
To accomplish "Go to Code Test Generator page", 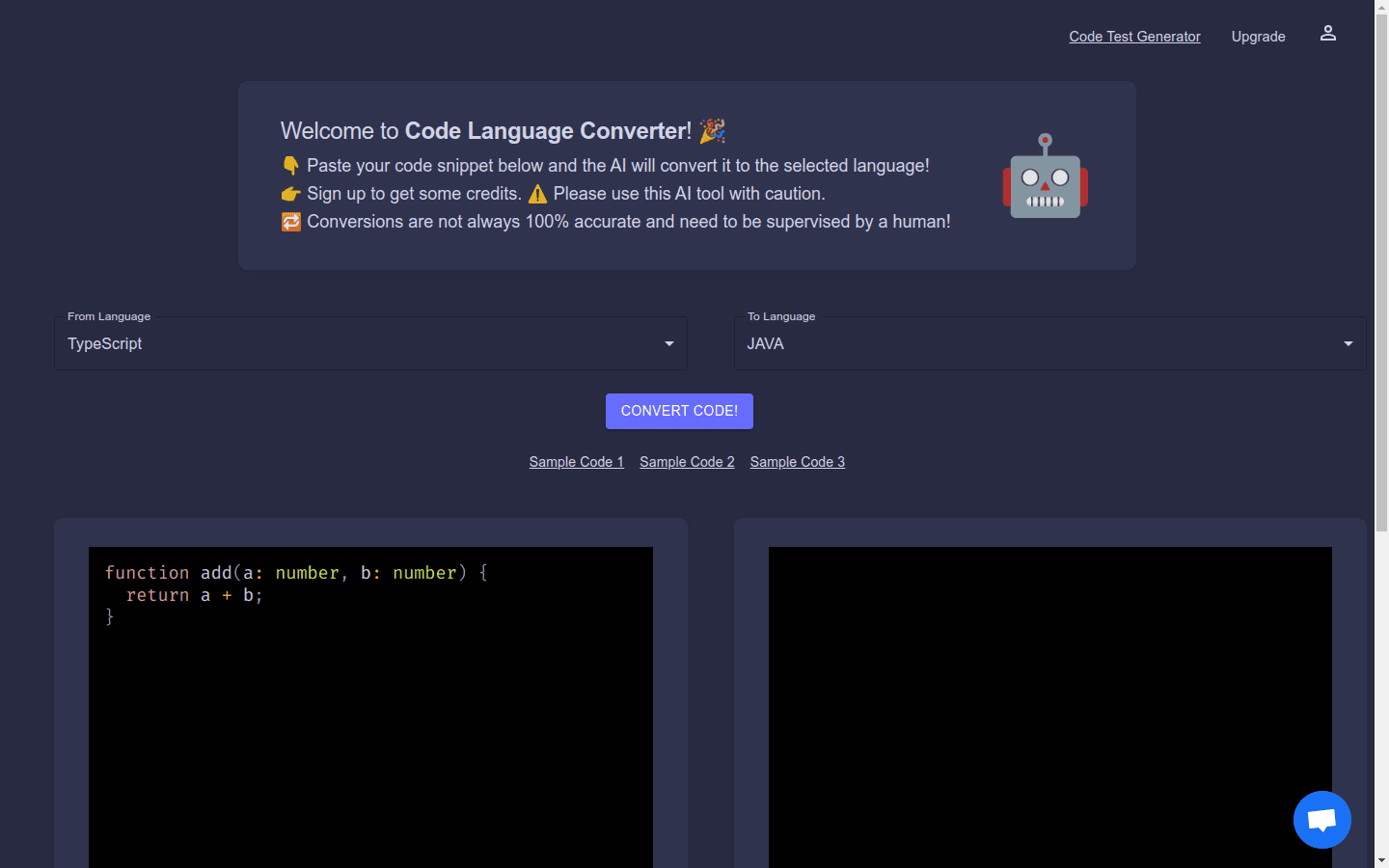I will pos(1134,37).
